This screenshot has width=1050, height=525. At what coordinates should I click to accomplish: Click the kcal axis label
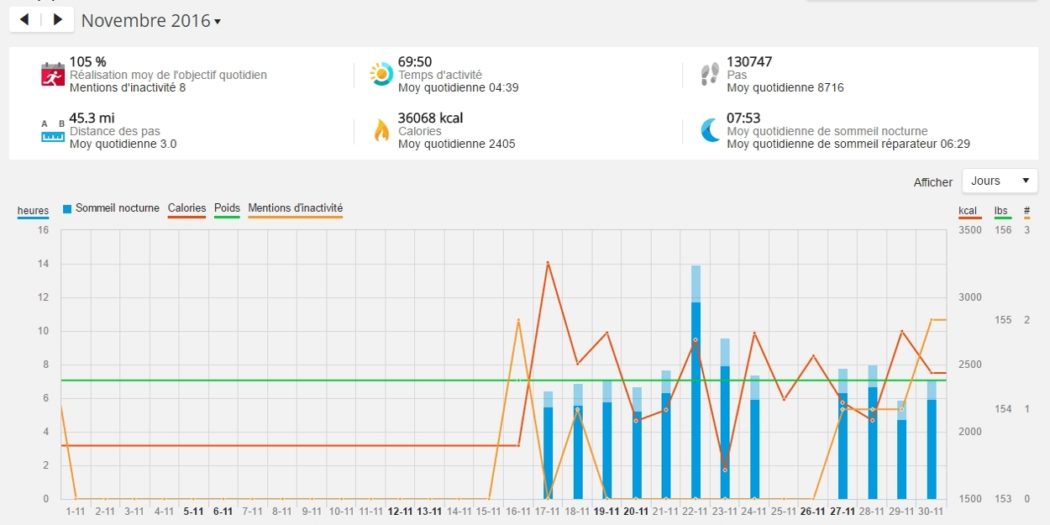(x=967, y=210)
